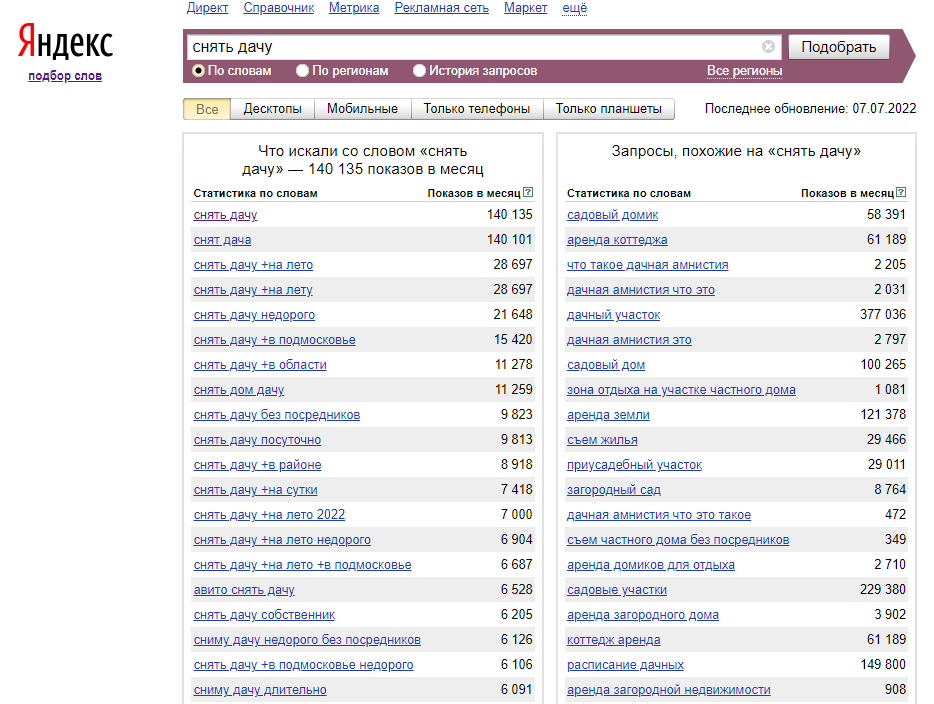This screenshot has width=934, height=704.
Task: Open query 'снять дачу +на лето недорого'
Action: (x=282, y=540)
